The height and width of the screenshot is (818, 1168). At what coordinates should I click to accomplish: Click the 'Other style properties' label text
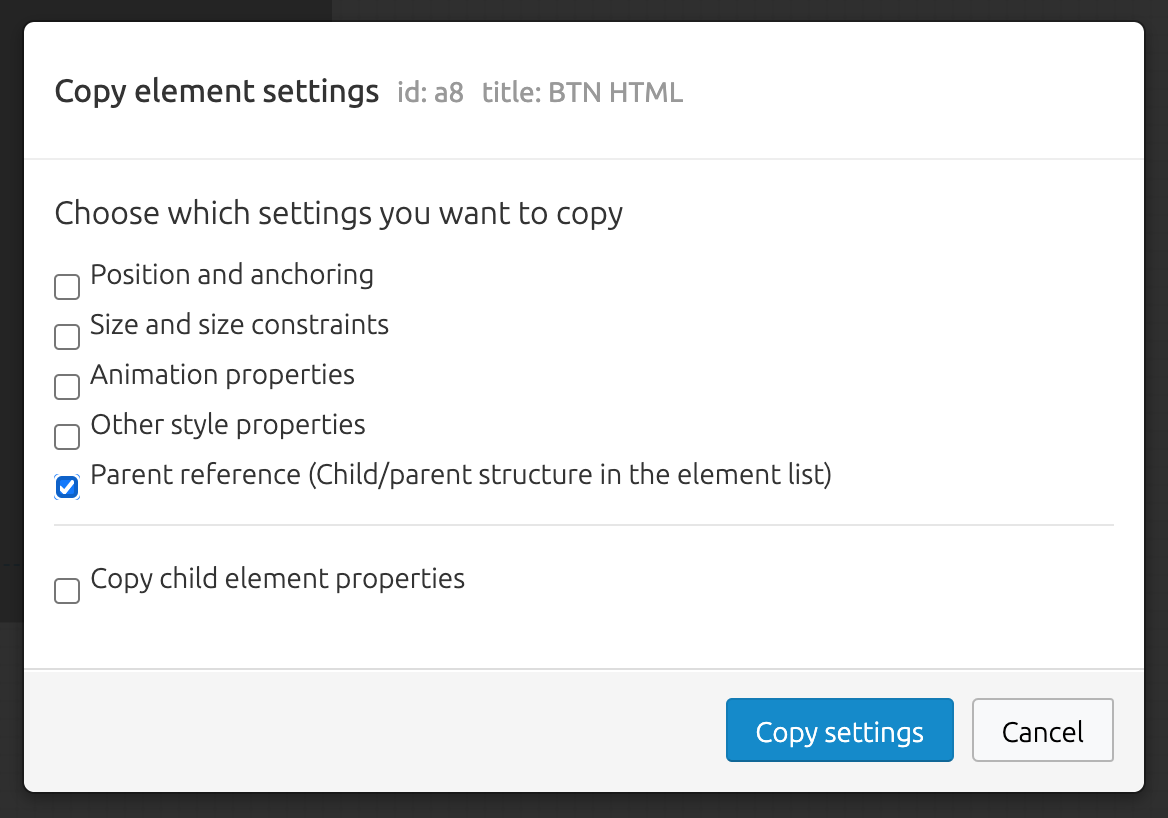click(227, 425)
